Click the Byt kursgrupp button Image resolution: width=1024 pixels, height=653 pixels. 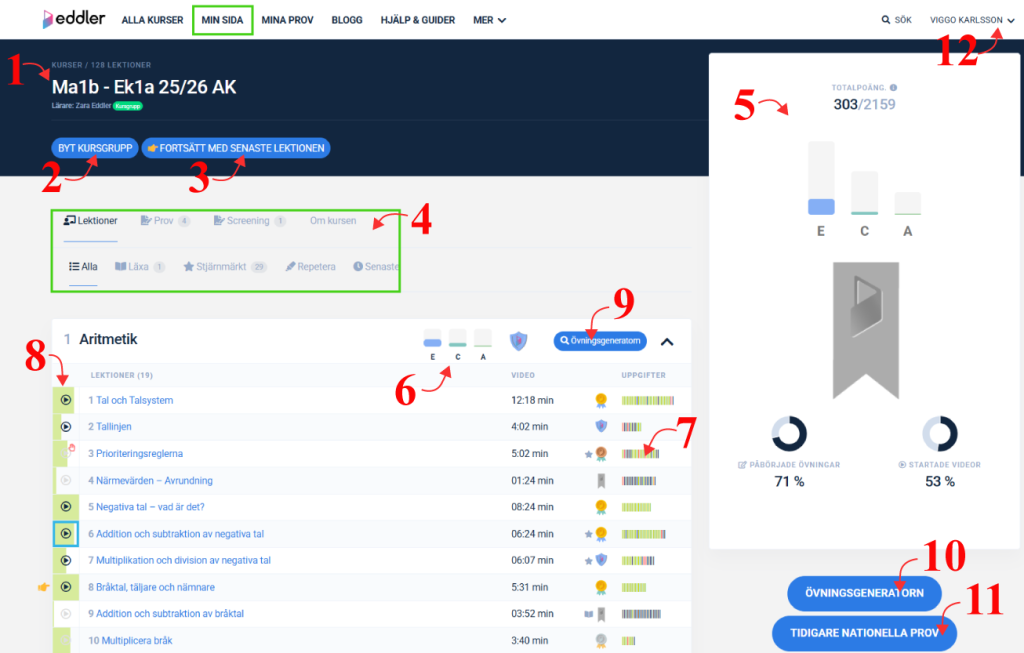95,148
